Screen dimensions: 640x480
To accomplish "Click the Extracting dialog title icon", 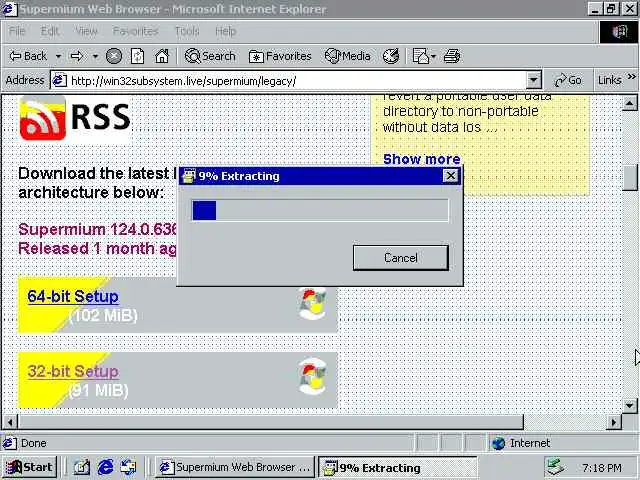I will click(x=189, y=176).
